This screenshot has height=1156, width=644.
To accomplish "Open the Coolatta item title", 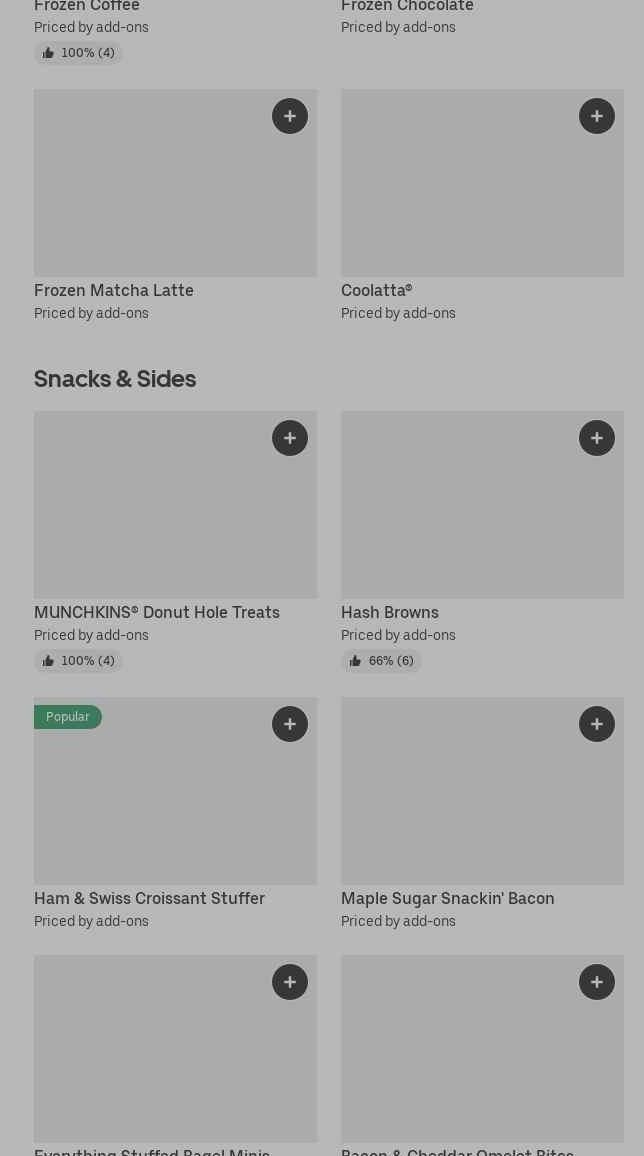I will pos(376,290).
